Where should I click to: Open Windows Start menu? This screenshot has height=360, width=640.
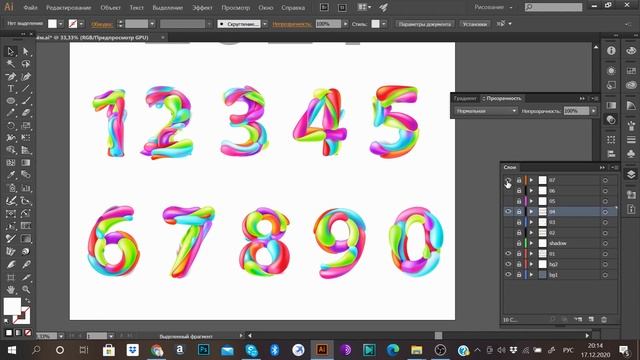click(x=11, y=350)
